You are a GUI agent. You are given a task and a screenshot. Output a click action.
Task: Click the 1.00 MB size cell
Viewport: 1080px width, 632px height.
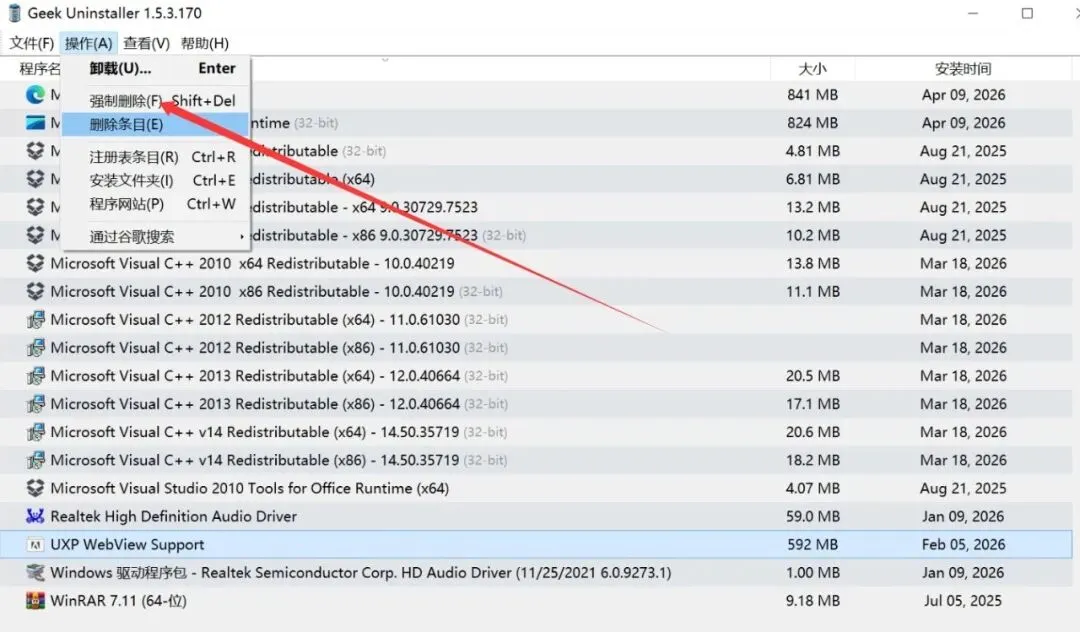(x=812, y=573)
